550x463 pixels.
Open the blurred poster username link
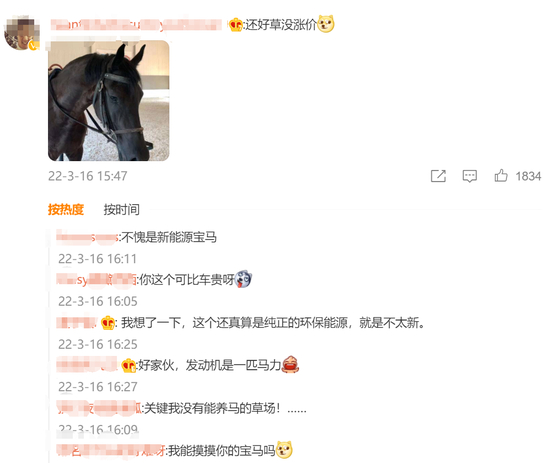pyautogui.click(x=136, y=25)
